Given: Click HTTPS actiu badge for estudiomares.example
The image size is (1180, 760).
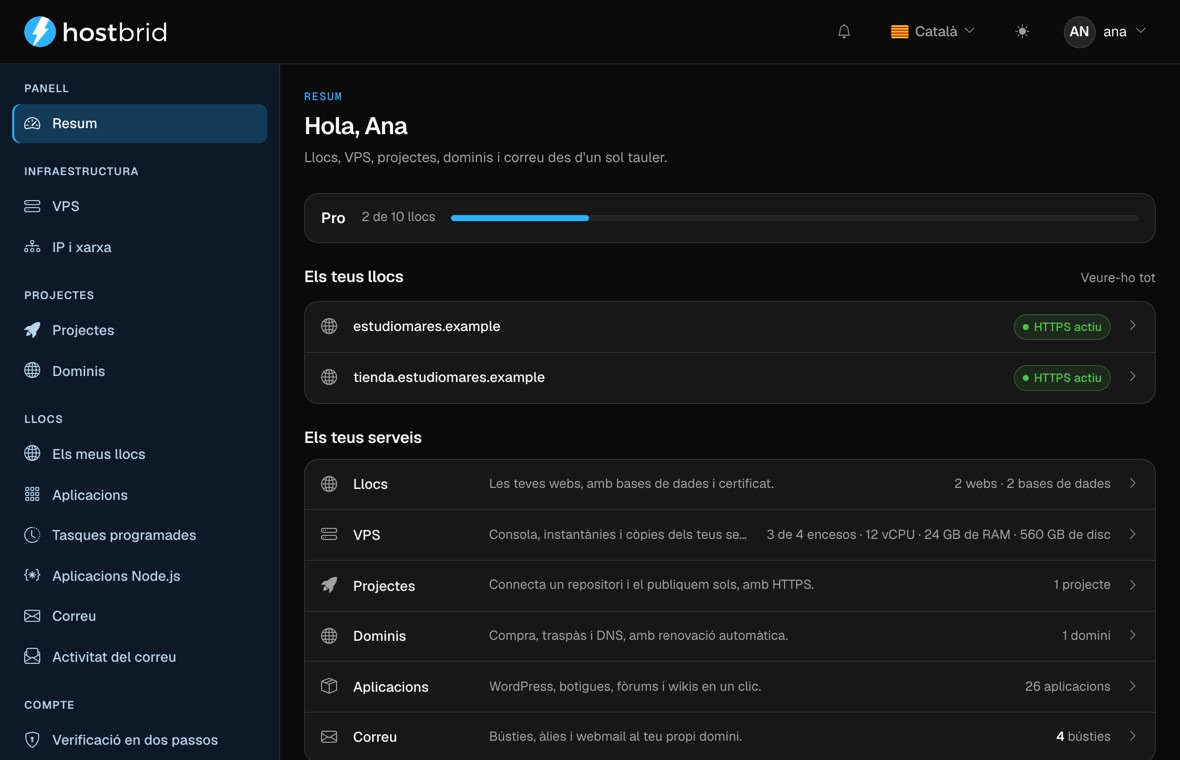Looking at the screenshot, I should point(1062,327).
